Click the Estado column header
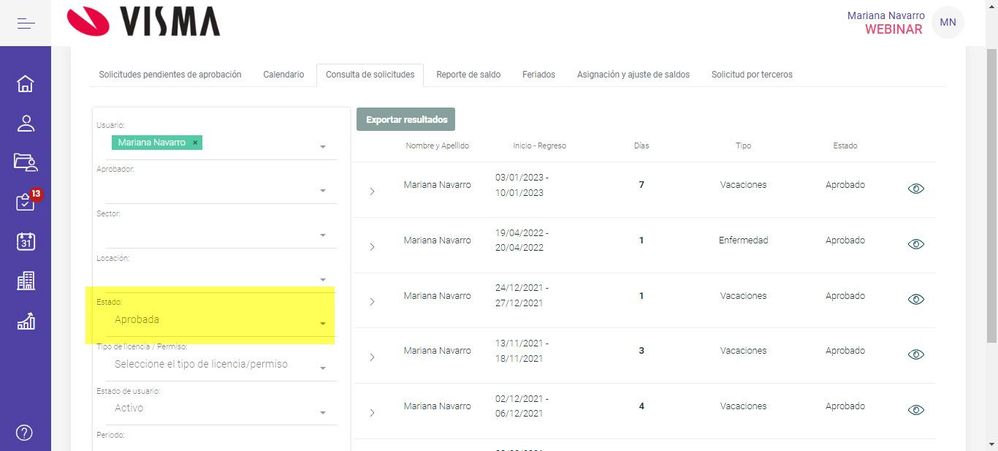Image resolution: width=998 pixels, height=451 pixels. (x=845, y=146)
